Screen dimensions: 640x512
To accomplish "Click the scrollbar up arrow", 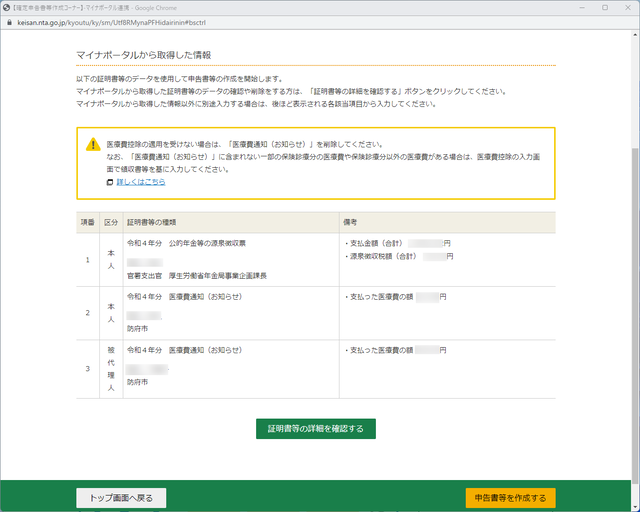I will coord(635,34).
